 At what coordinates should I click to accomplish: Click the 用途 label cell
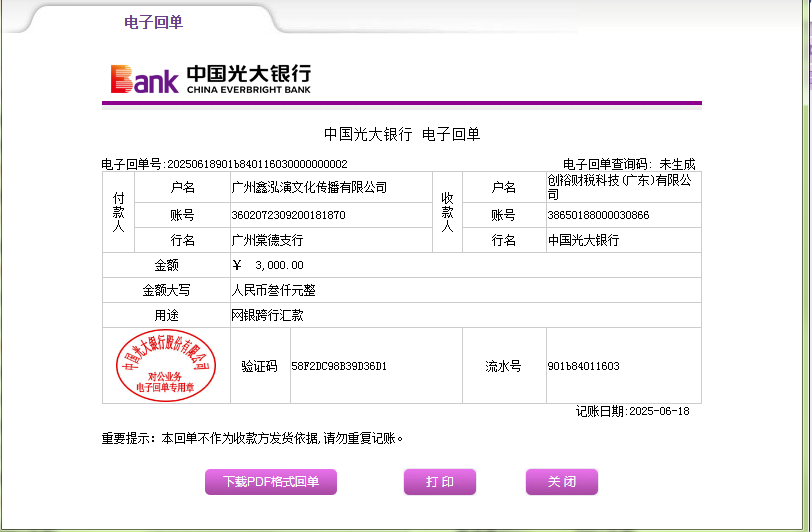166,315
